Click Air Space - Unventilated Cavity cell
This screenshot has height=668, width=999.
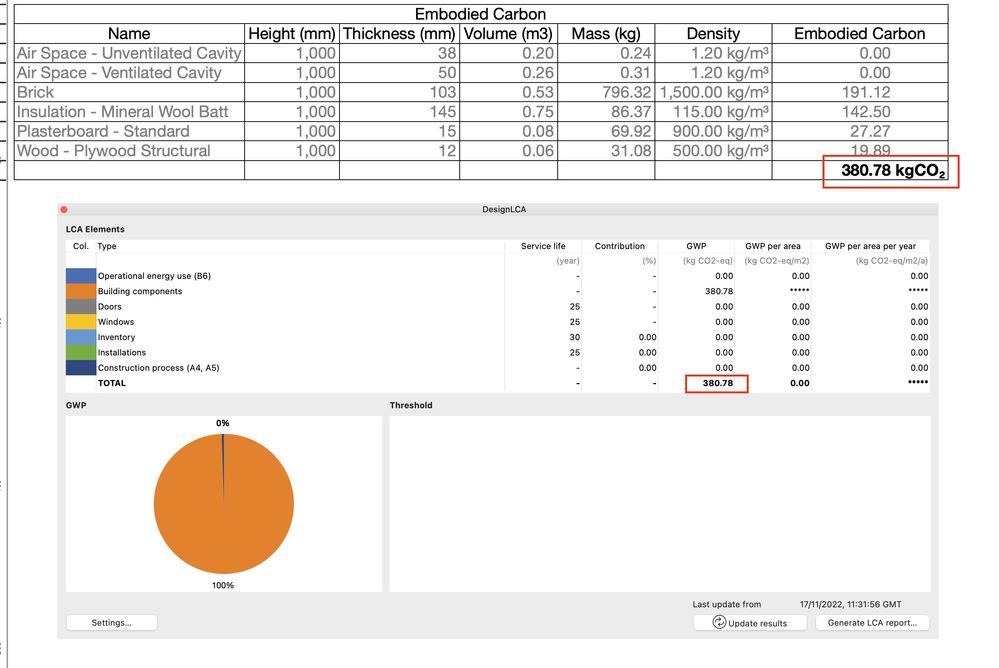point(129,54)
